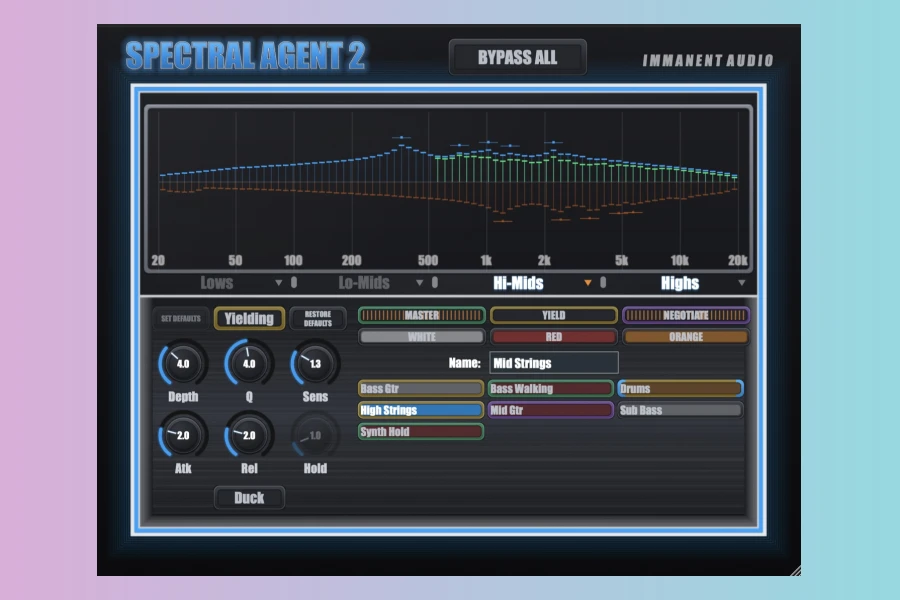This screenshot has height=600, width=900.
Task: Click the BYPASS ALL button
Action: 517,57
